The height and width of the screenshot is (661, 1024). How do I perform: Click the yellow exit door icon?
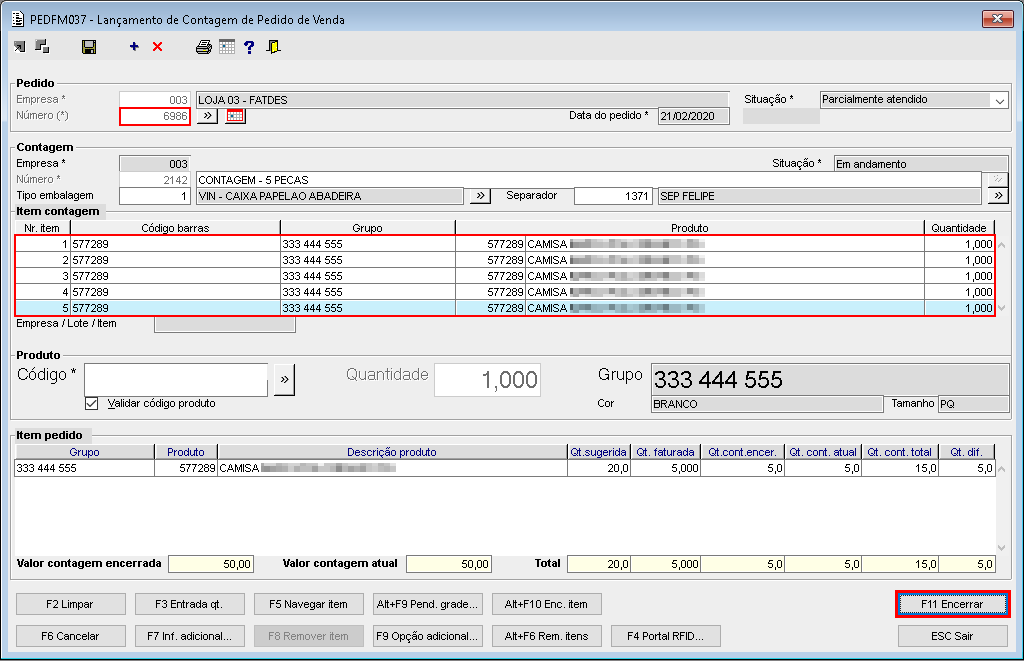click(273, 47)
